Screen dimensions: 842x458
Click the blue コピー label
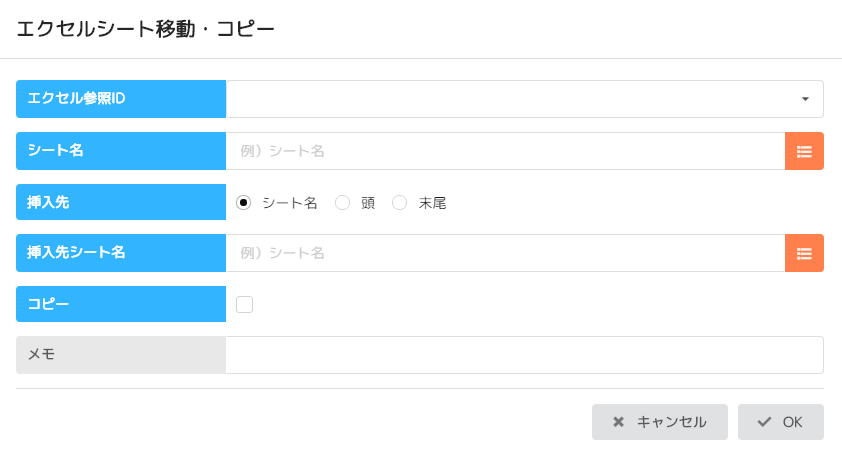[121, 304]
